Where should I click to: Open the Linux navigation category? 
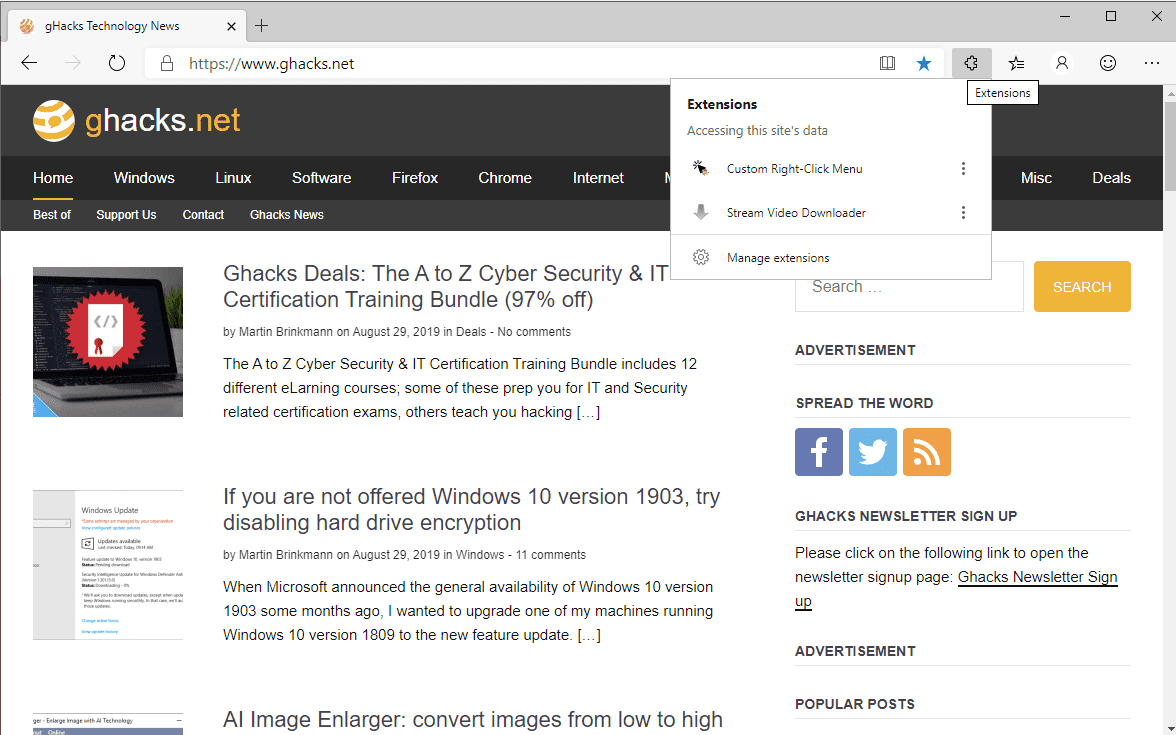click(233, 178)
